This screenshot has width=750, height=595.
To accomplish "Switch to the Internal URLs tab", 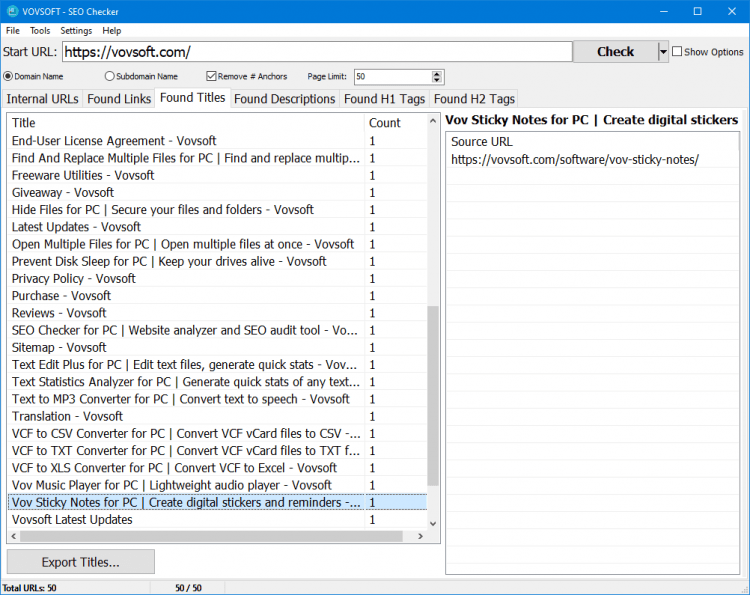I will 42,99.
